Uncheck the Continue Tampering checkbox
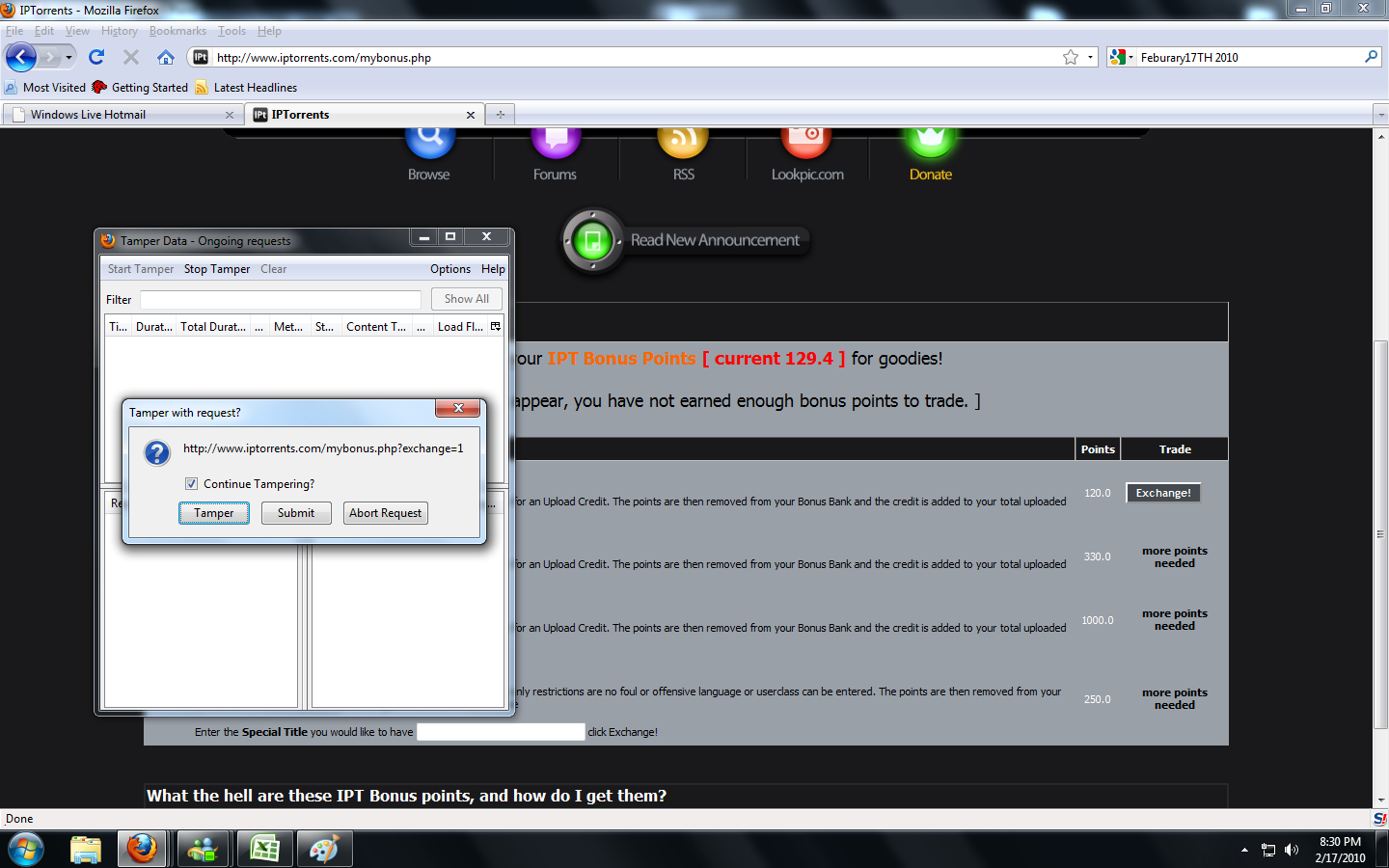This screenshot has width=1389, height=868. click(191, 484)
